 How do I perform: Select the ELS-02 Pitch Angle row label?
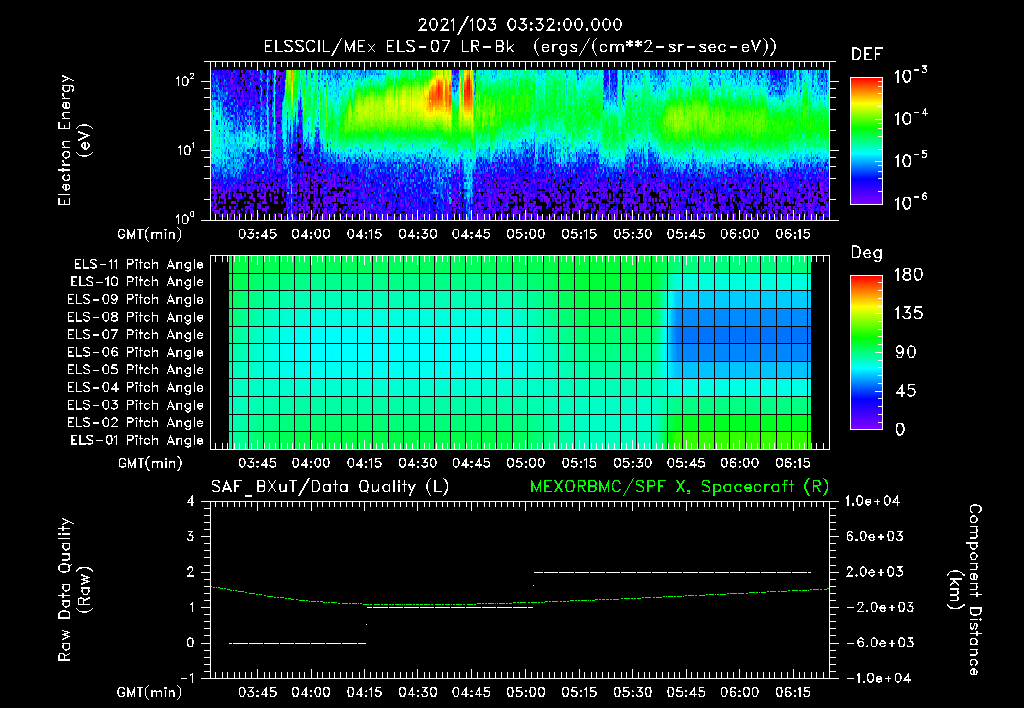[136, 423]
